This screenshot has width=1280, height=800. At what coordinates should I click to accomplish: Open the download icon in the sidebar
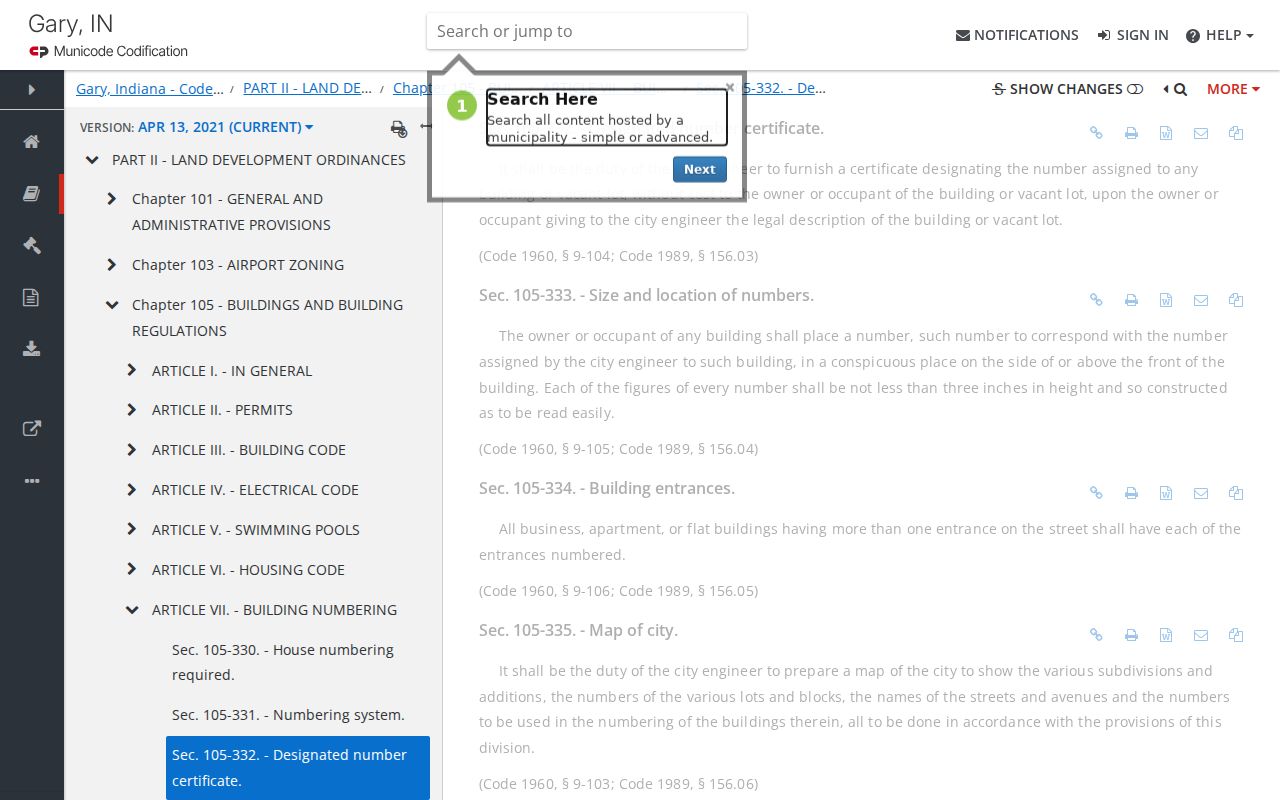point(32,349)
